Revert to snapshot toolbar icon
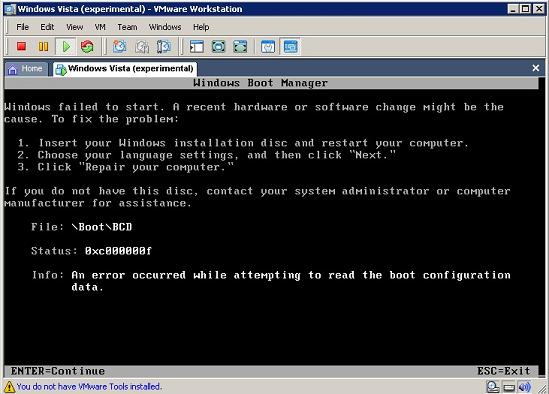This screenshot has width=549, height=394. pos(142,46)
